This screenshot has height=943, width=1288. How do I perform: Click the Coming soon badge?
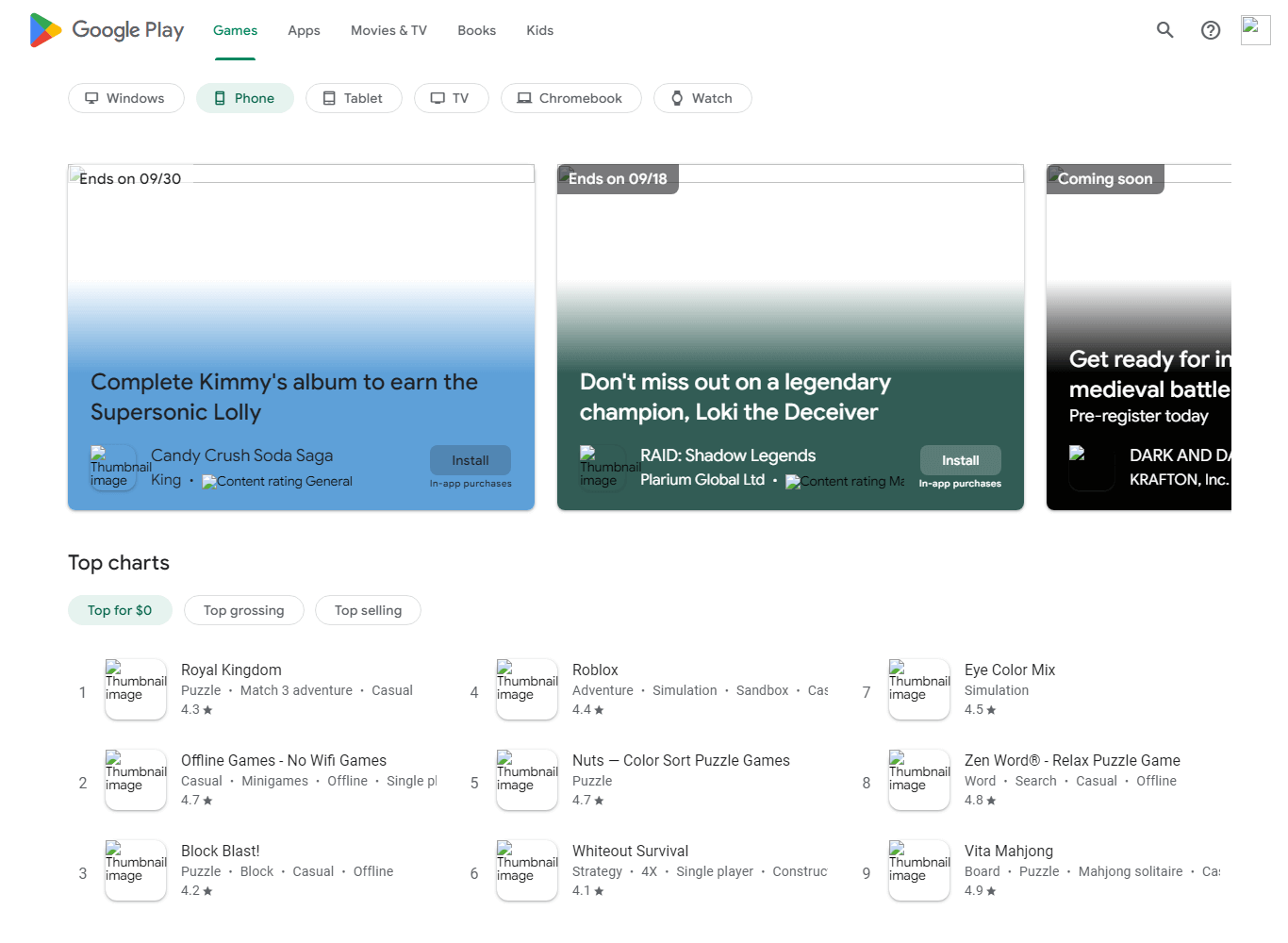point(1105,178)
